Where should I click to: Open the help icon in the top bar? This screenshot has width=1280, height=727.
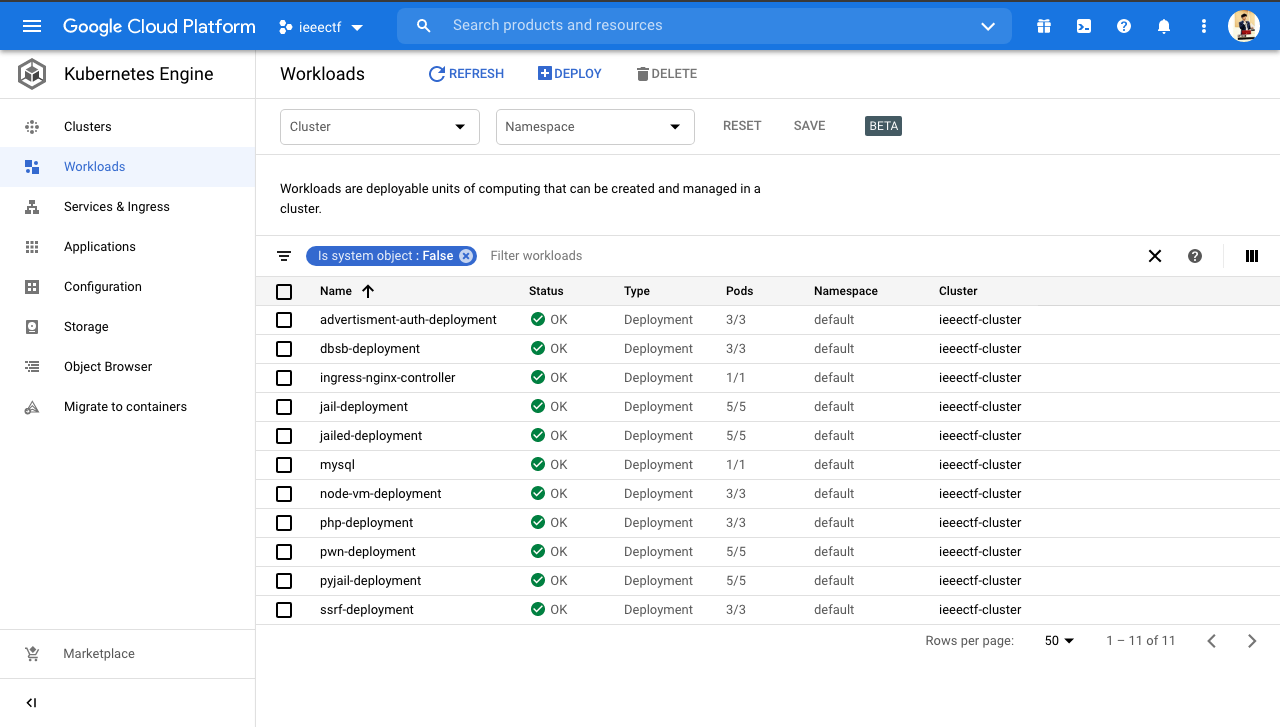click(x=1124, y=26)
